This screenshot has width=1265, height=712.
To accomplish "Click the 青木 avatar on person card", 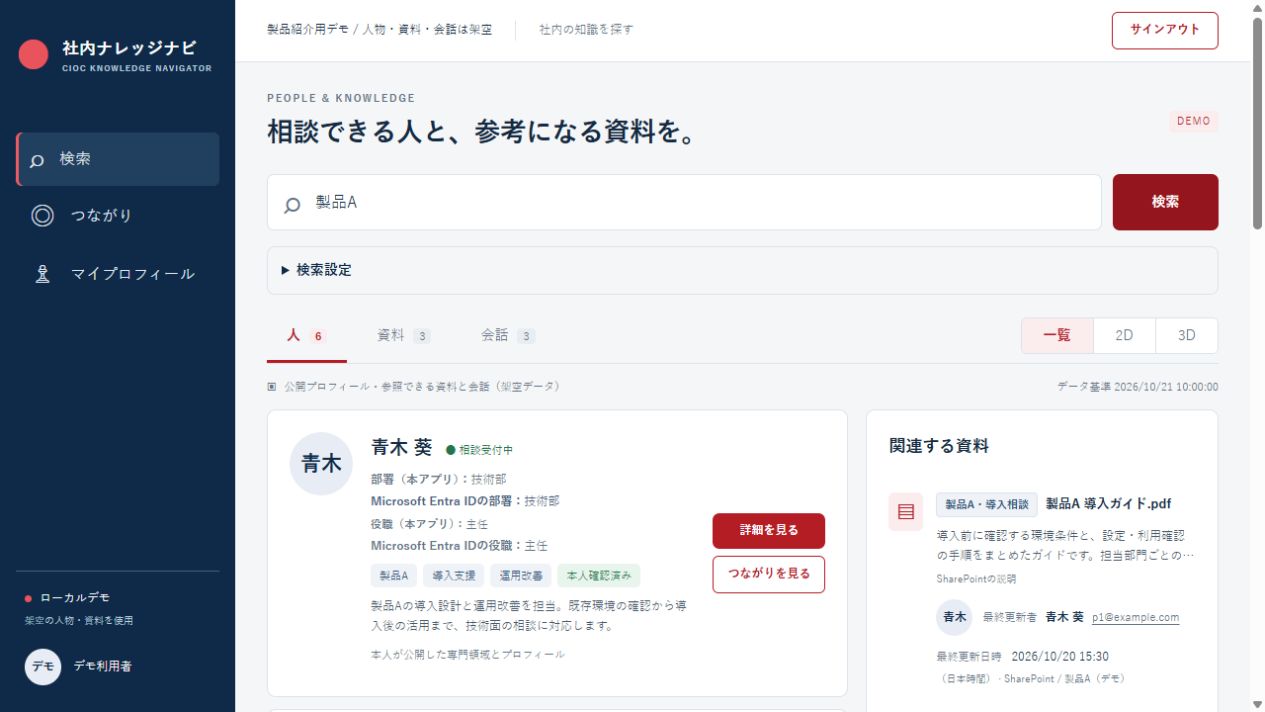I will pos(321,464).
